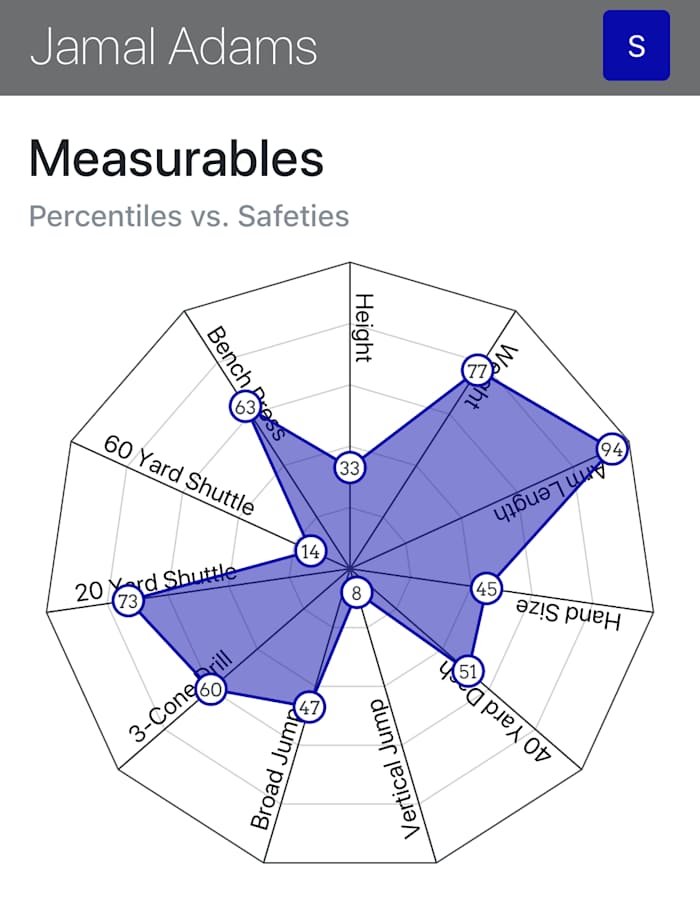Image resolution: width=700 pixels, height=913 pixels.
Task: Click the Height 33 percentile marker
Action: point(349,467)
